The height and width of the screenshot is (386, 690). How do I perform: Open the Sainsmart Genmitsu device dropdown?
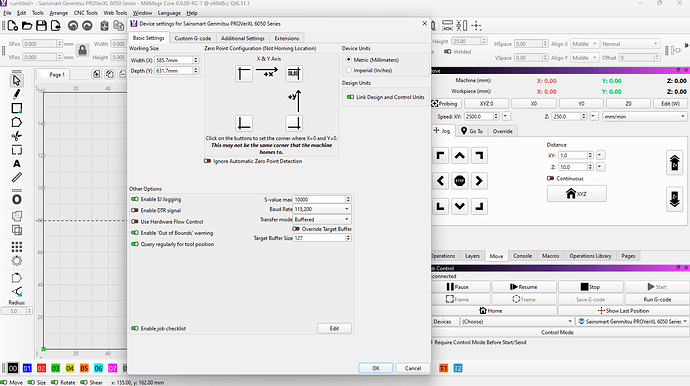(632, 321)
